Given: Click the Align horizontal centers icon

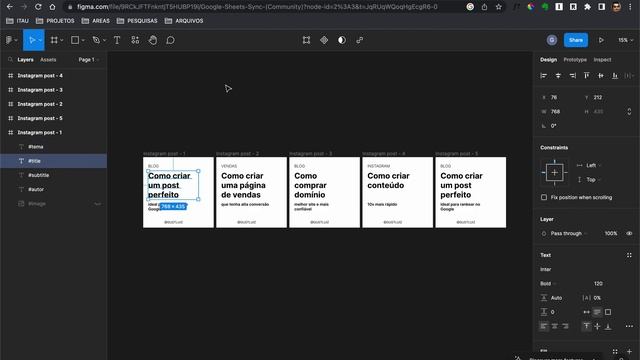Looking at the screenshot, I should pyautogui.click(x=558, y=76).
